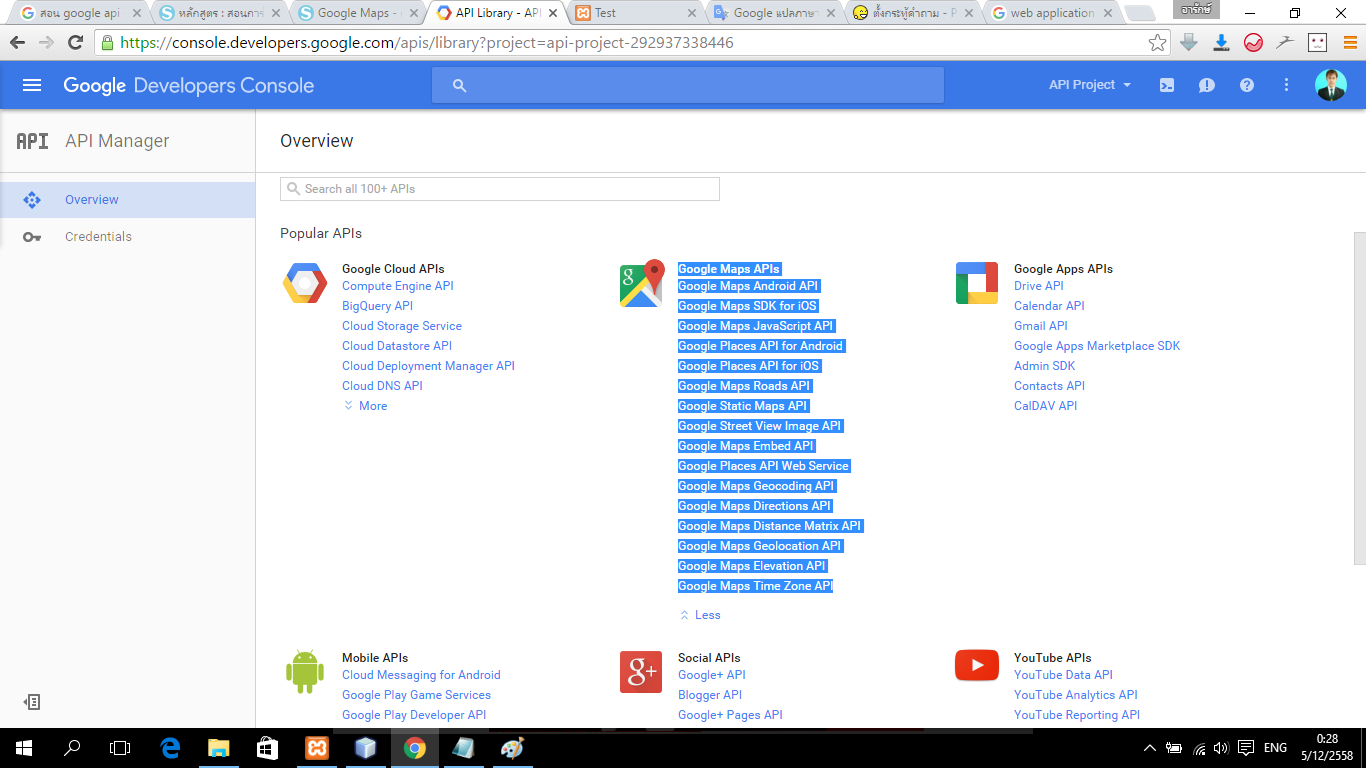The image size is (1366, 768).
Task: Open Cloud DNS API link
Action: pos(382,386)
